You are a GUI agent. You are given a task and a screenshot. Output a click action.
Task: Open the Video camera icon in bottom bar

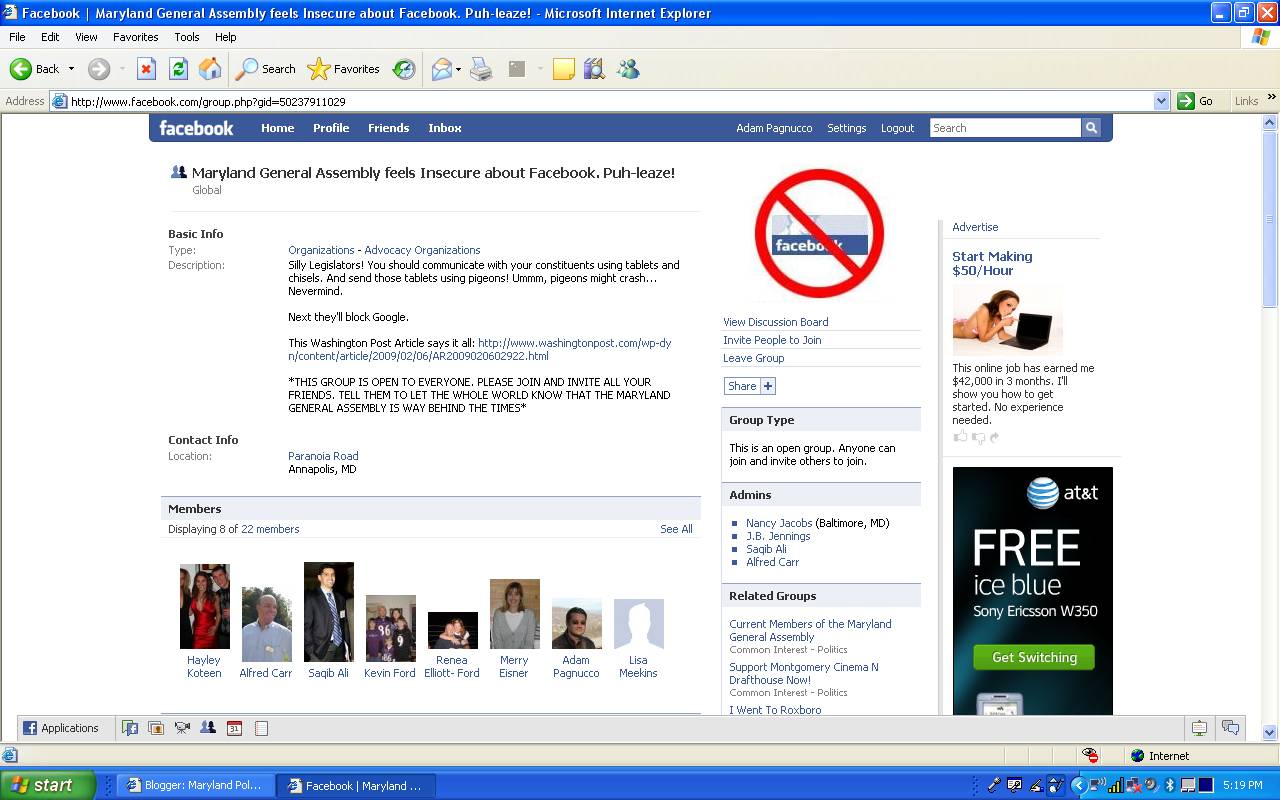coord(182,728)
